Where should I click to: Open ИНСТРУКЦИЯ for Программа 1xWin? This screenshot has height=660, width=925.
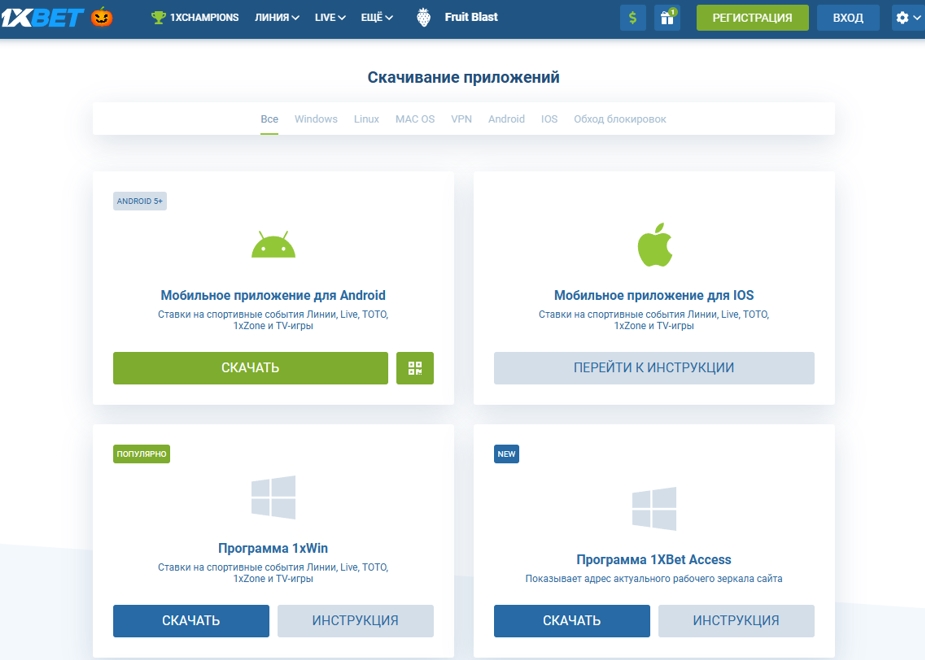pyautogui.click(x=355, y=620)
